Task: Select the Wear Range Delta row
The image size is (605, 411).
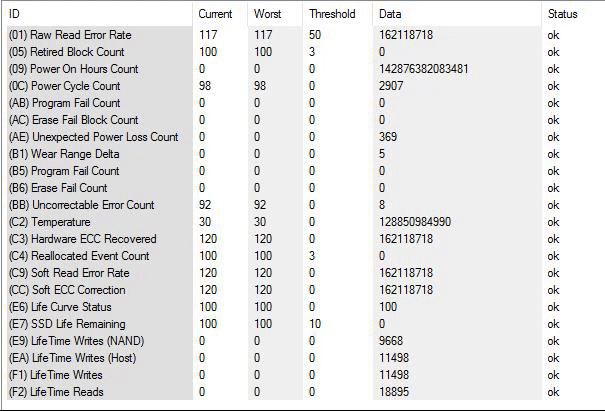Action: tap(305, 154)
